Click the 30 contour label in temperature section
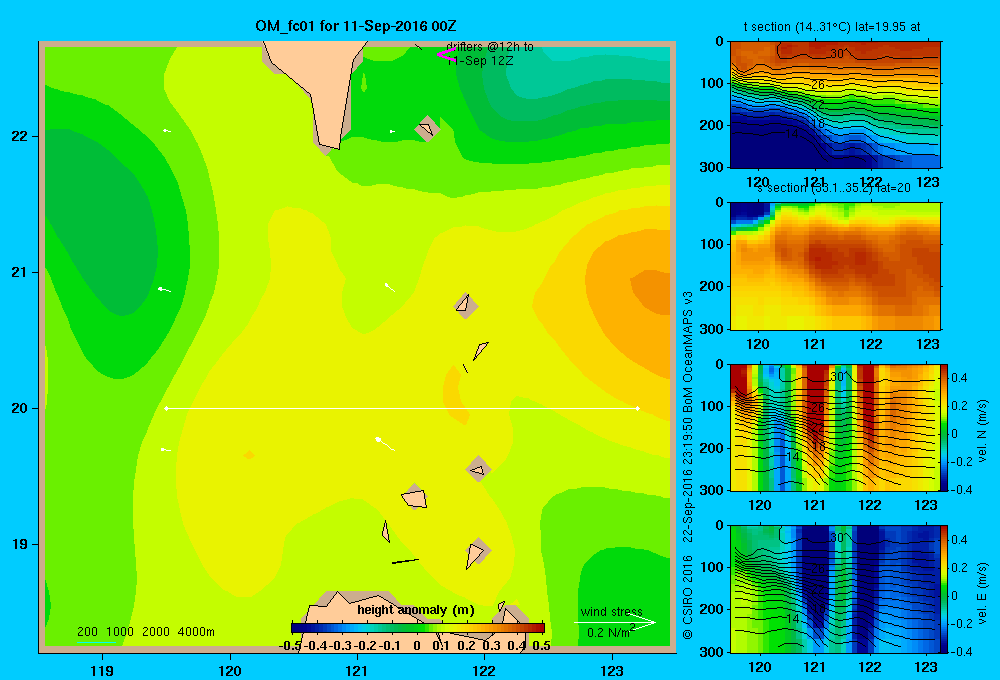The width and height of the screenshot is (1000, 680). pyautogui.click(x=837, y=54)
